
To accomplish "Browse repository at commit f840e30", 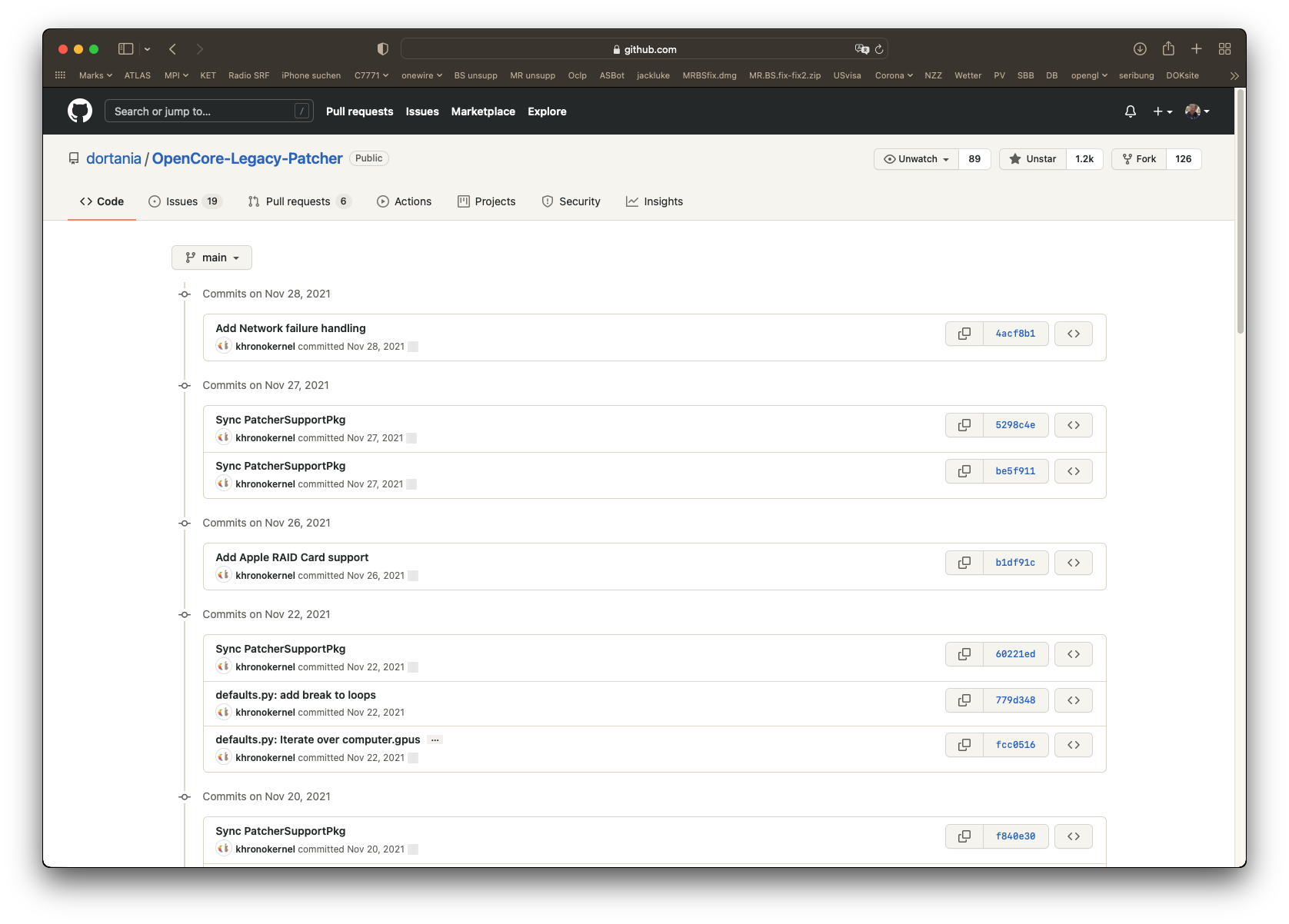I will coord(1074,836).
